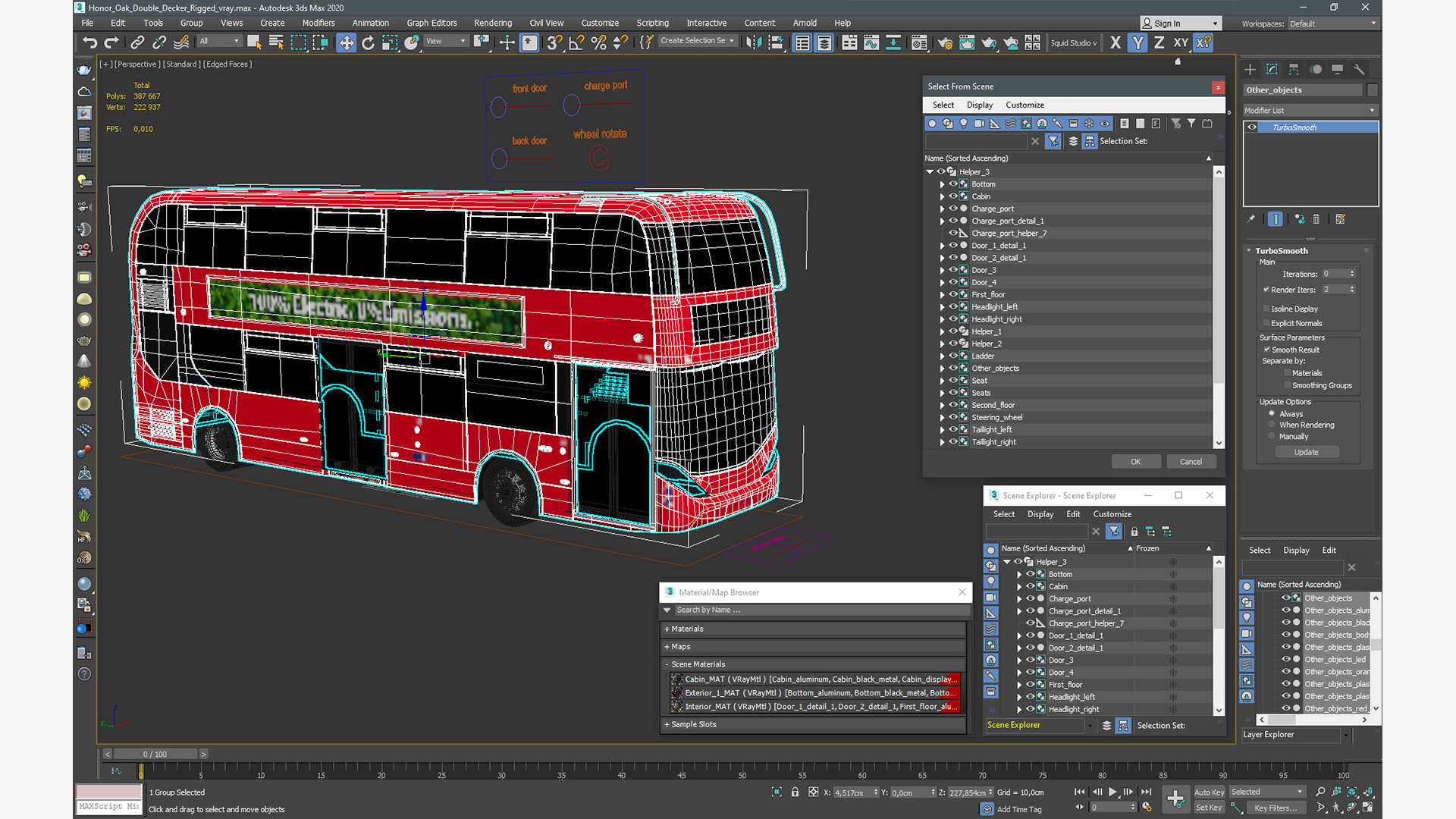Select the Unlink Selection tool
The height and width of the screenshot is (819, 1456).
[159, 42]
